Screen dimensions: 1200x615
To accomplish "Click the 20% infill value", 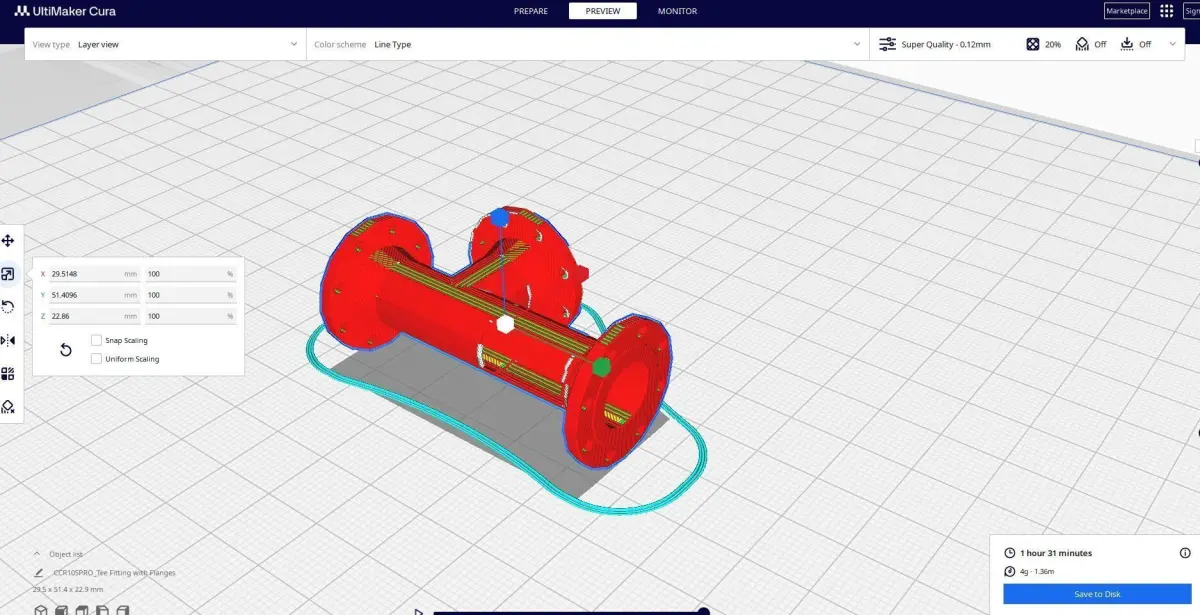I will (x=1053, y=44).
